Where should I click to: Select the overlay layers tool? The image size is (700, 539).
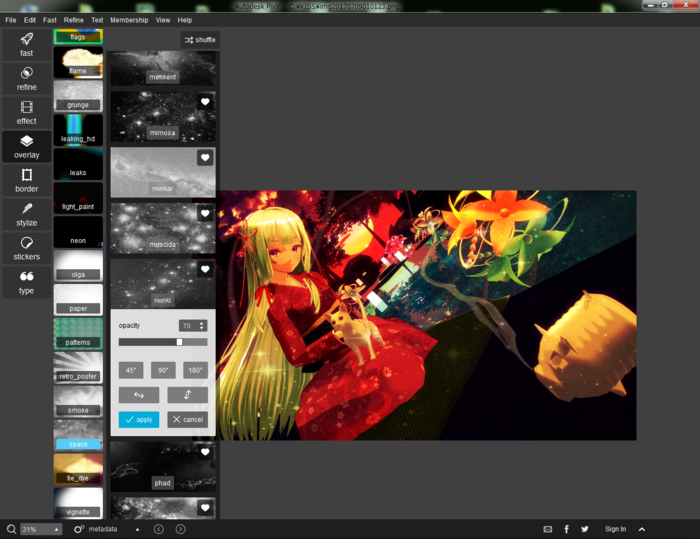(26, 146)
